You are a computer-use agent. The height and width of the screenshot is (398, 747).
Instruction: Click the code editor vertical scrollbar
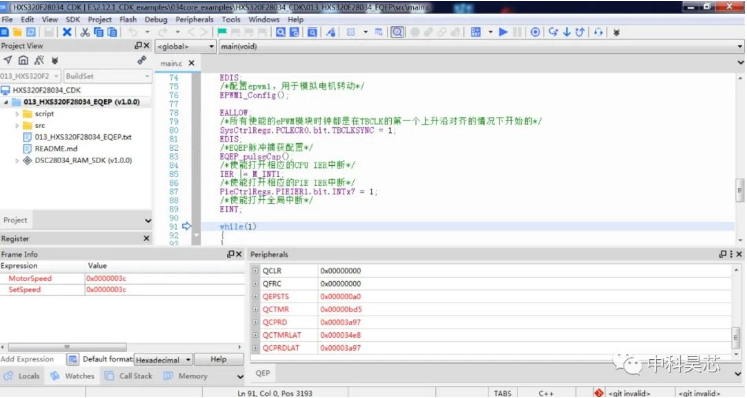740,191
